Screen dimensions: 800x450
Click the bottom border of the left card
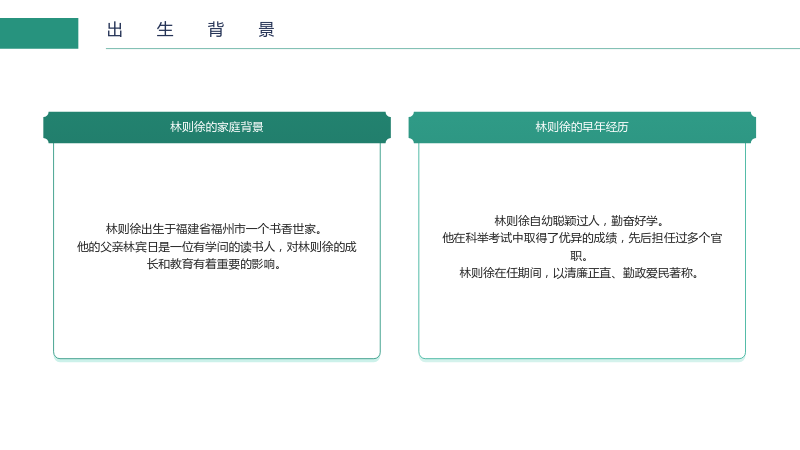(x=217, y=359)
